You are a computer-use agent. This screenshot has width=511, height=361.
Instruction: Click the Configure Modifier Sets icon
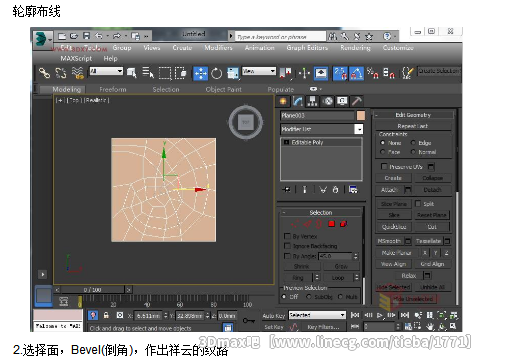(x=353, y=190)
